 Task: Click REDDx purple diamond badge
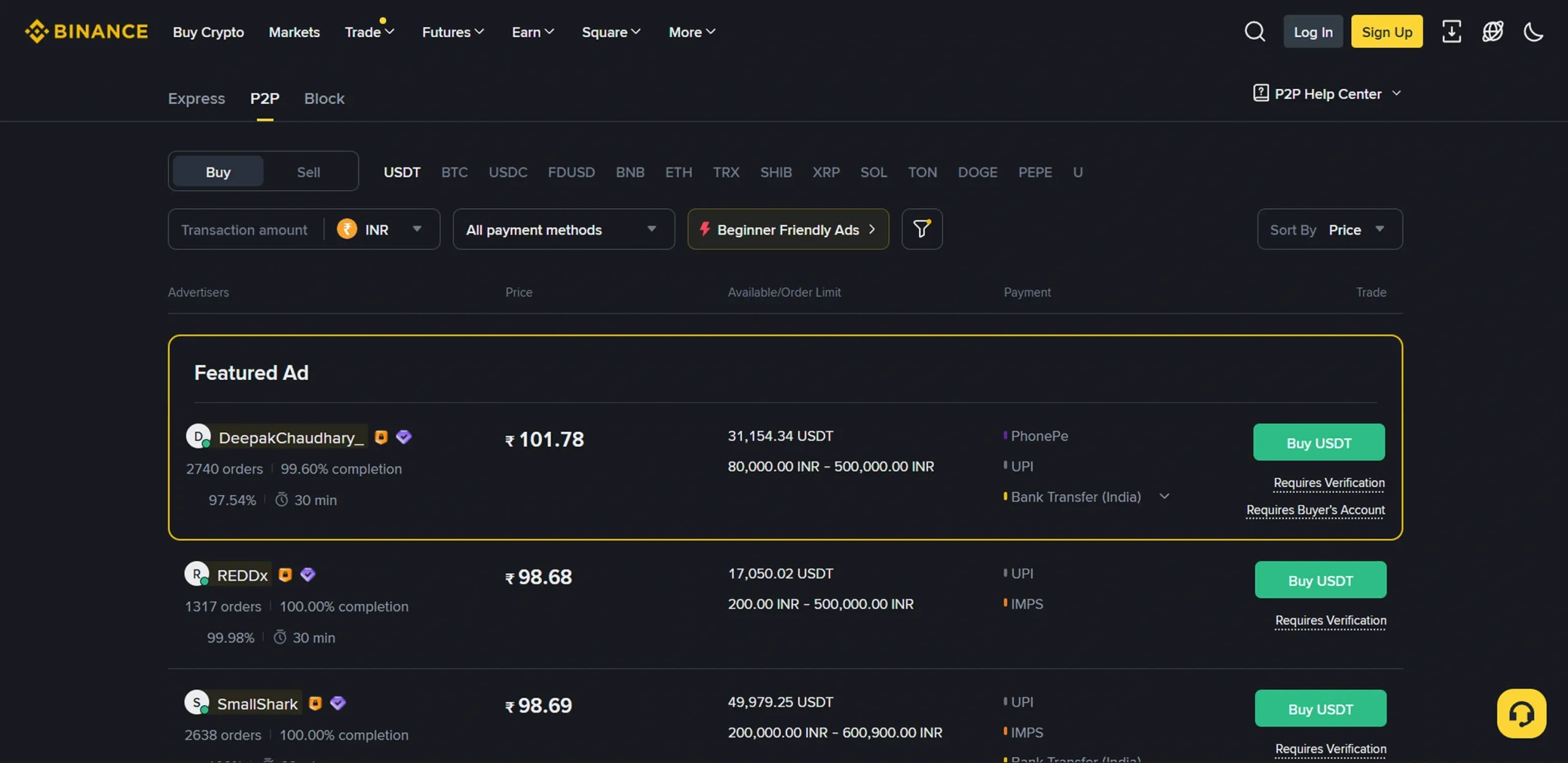[x=307, y=574]
